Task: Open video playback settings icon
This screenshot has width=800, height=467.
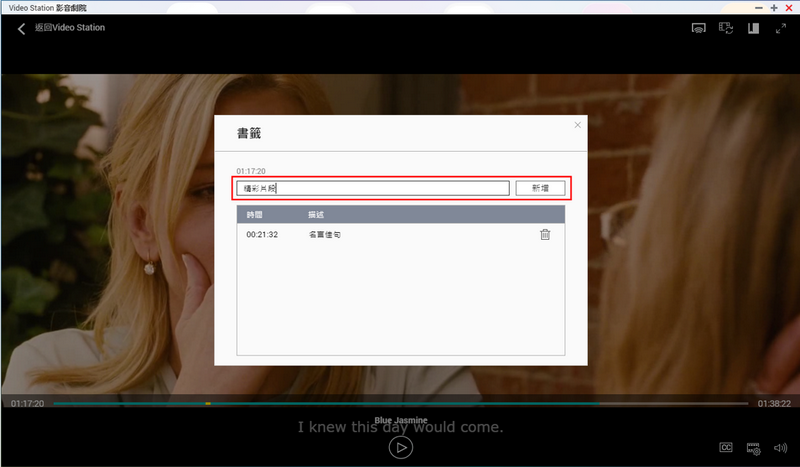Action: (754, 449)
